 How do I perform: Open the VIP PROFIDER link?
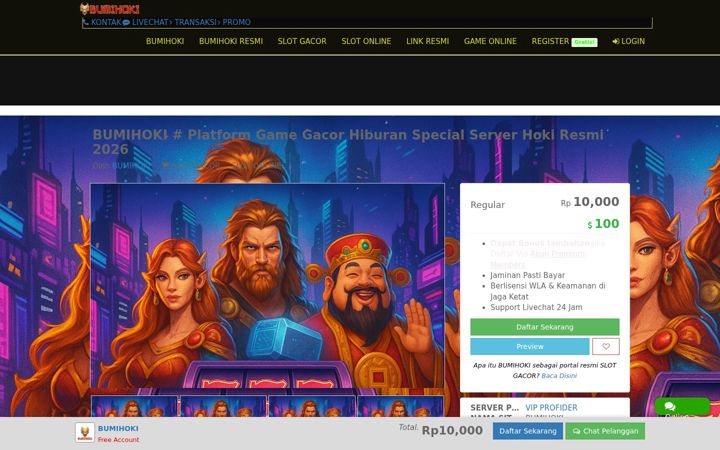[x=551, y=408]
